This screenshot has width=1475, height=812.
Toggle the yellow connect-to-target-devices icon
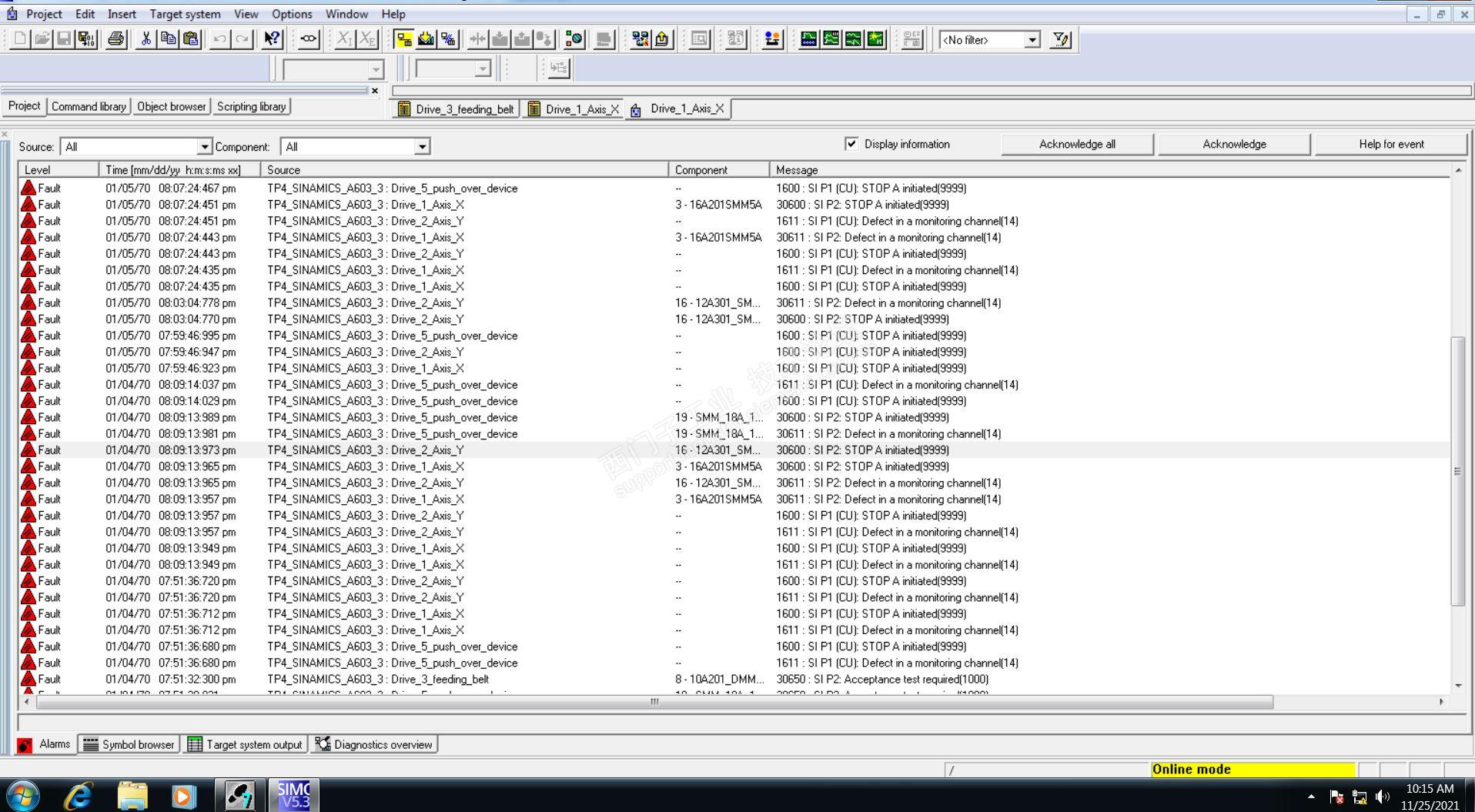pyautogui.click(x=403, y=39)
